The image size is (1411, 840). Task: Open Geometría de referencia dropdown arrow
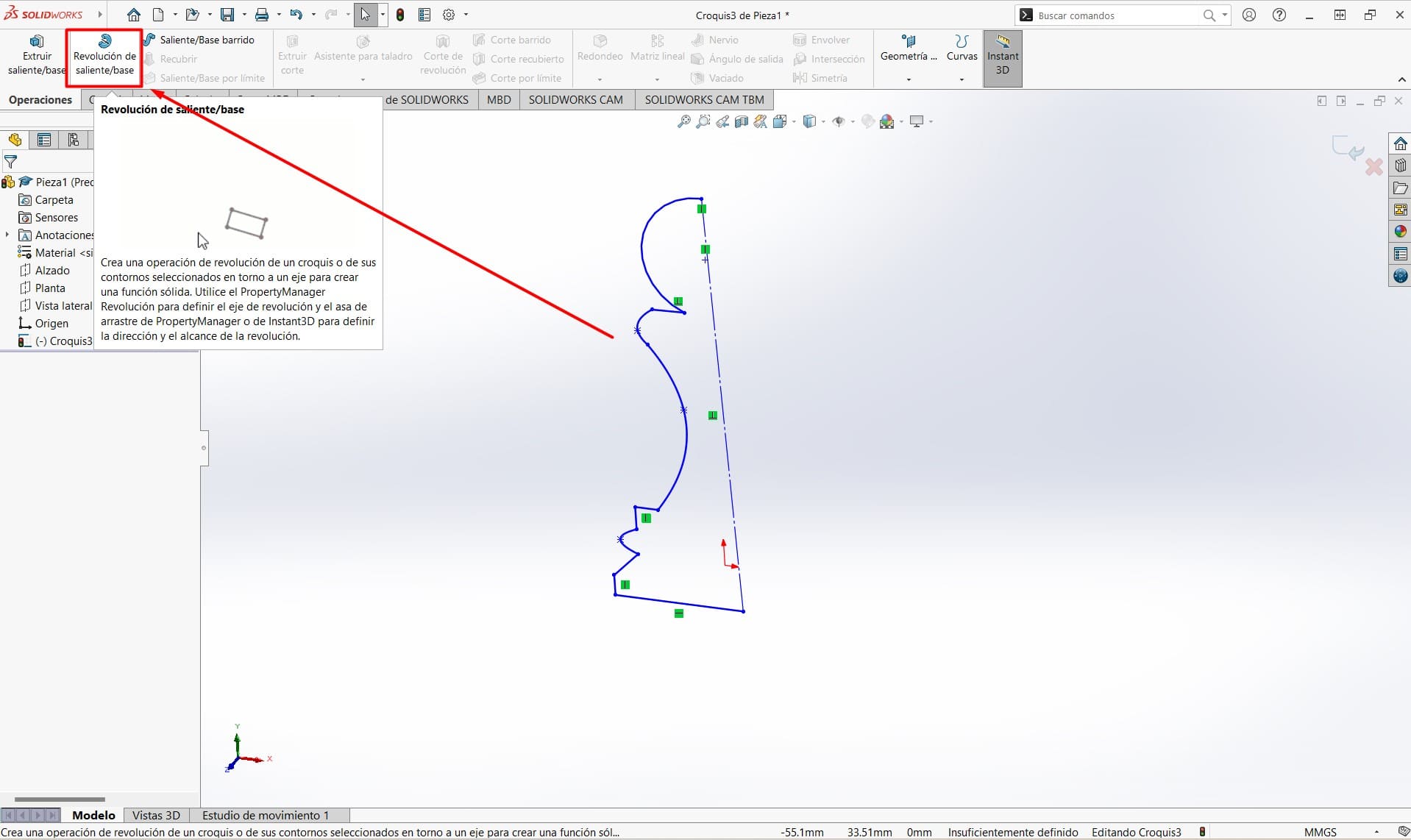[x=909, y=79]
